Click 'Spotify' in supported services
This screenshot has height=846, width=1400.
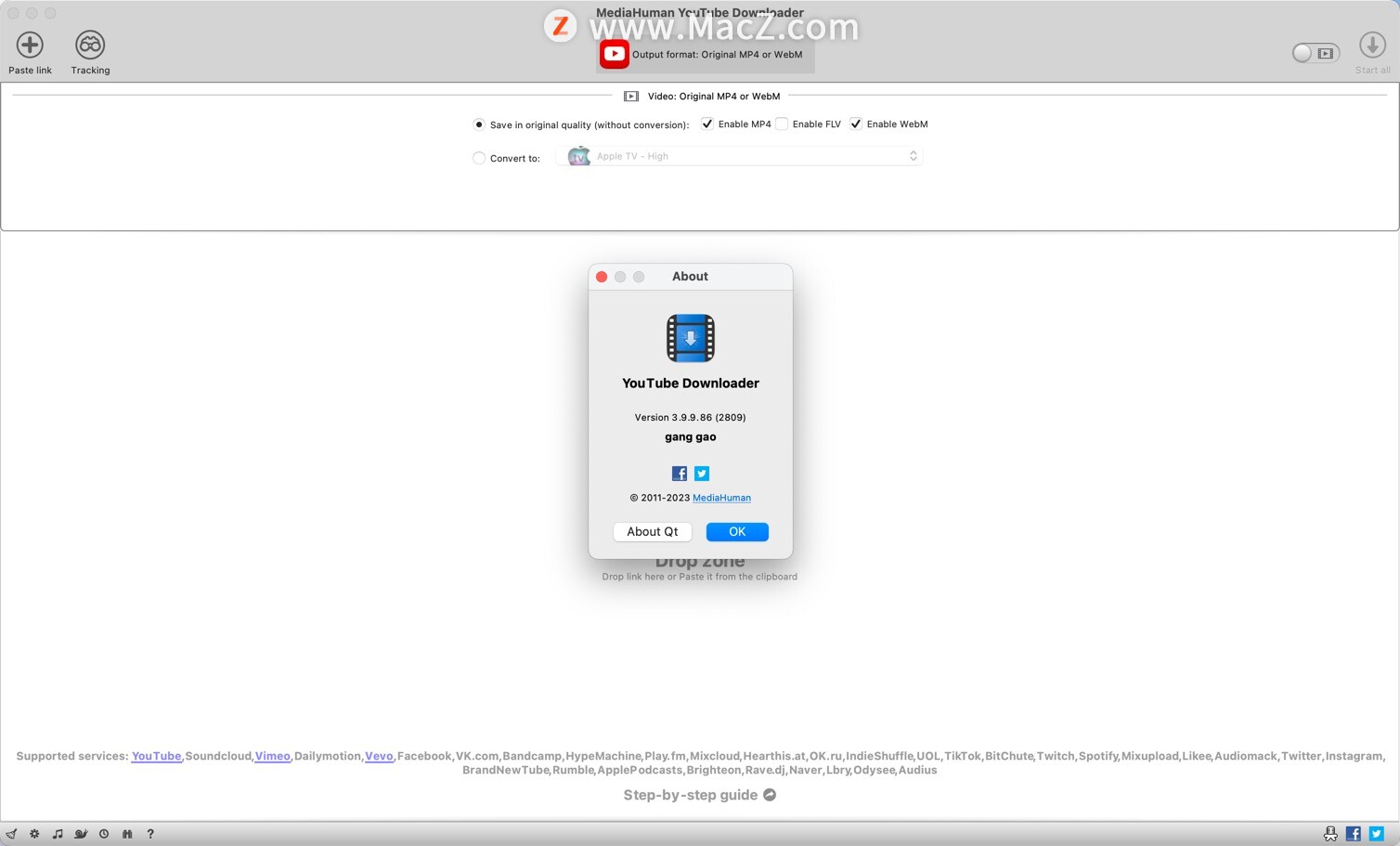(x=1098, y=756)
